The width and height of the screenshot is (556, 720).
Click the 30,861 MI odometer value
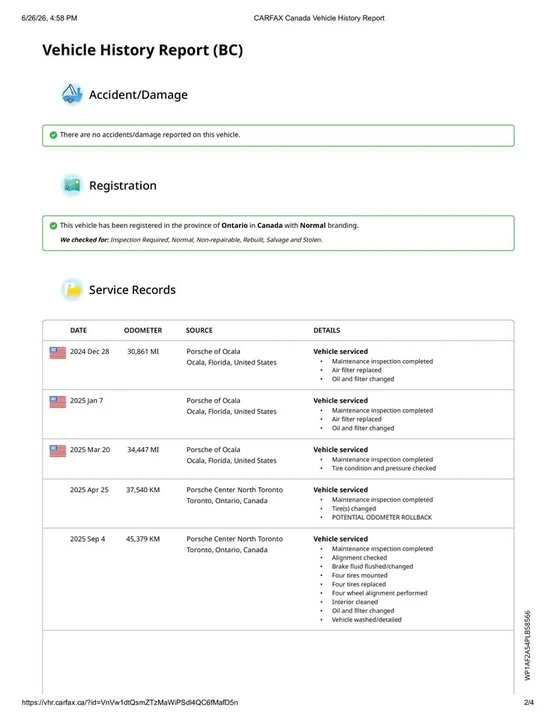(x=143, y=351)
